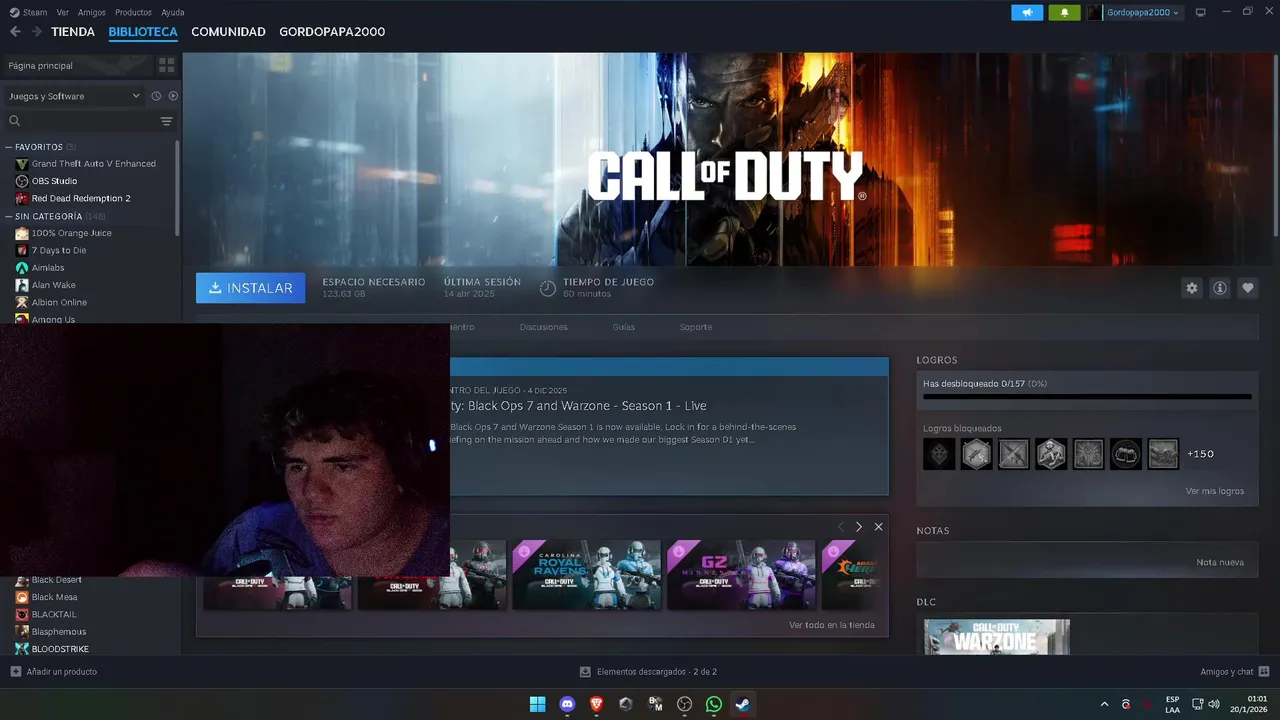Open the Juegos y Software dropdown
The height and width of the screenshot is (720, 1280).
tap(75, 96)
